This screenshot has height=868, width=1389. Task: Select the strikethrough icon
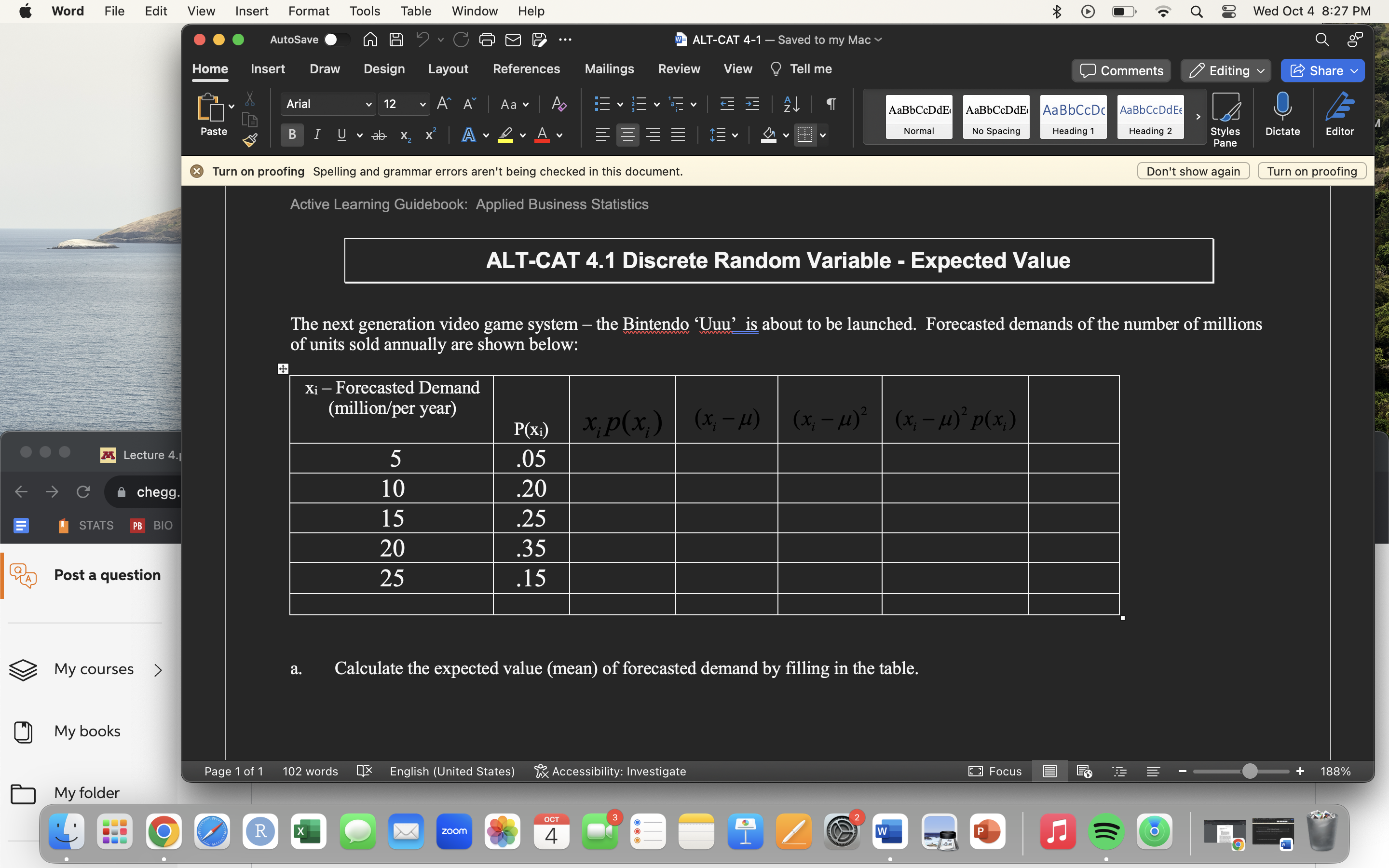click(x=378, y=135)
